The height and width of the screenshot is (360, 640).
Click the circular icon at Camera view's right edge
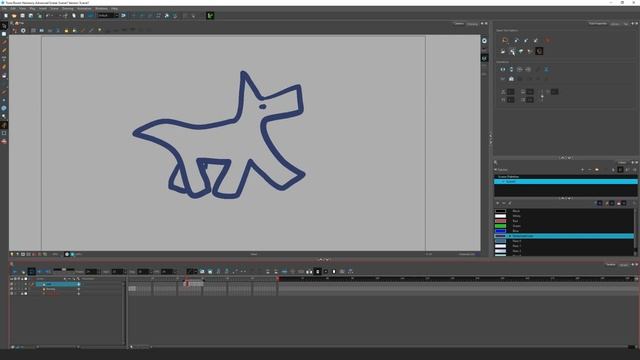484,40
